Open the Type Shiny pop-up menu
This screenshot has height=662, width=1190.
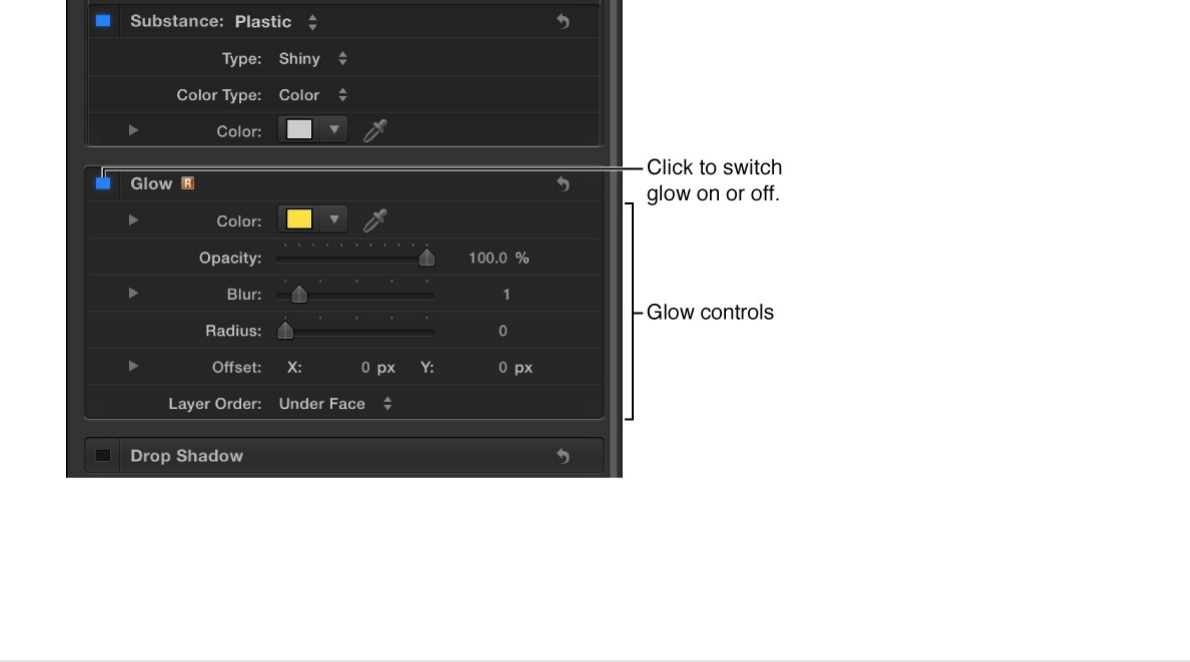pos(313,59)
